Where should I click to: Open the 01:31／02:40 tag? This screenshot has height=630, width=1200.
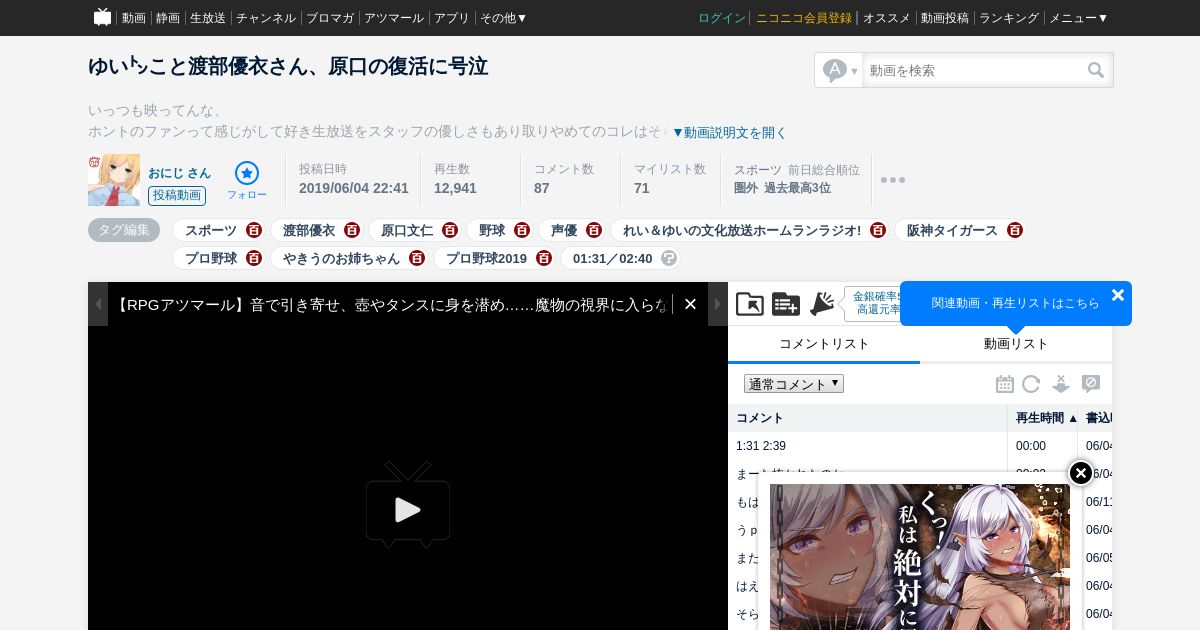(x=613, y=258)
